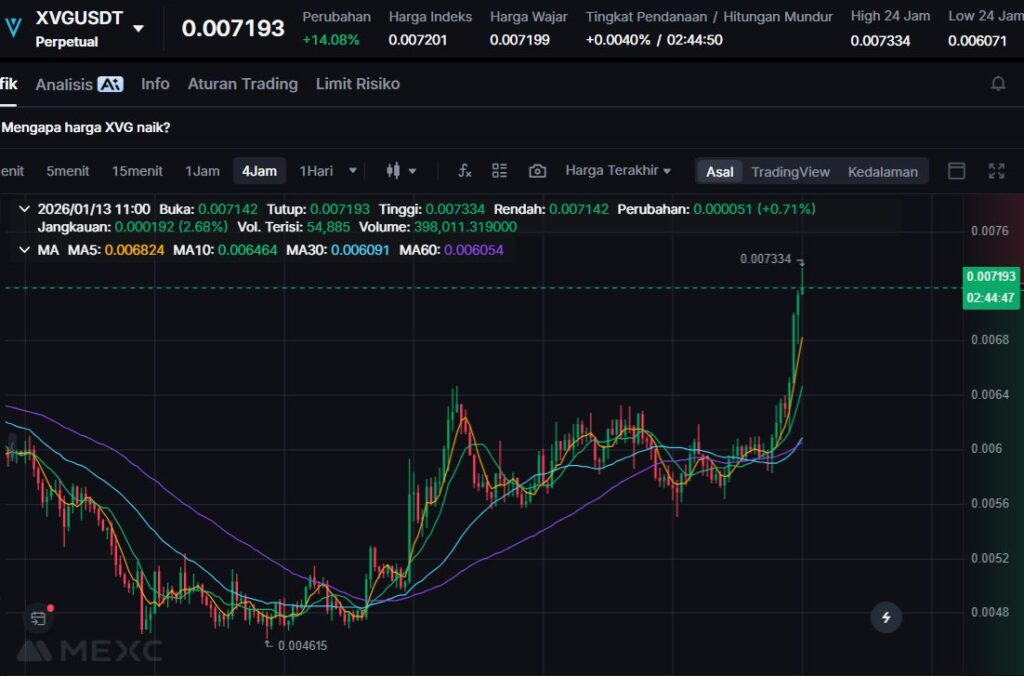Switch chart view to Kedalaman
This screenshot has width=1024, height=676.
coord(882,171)
